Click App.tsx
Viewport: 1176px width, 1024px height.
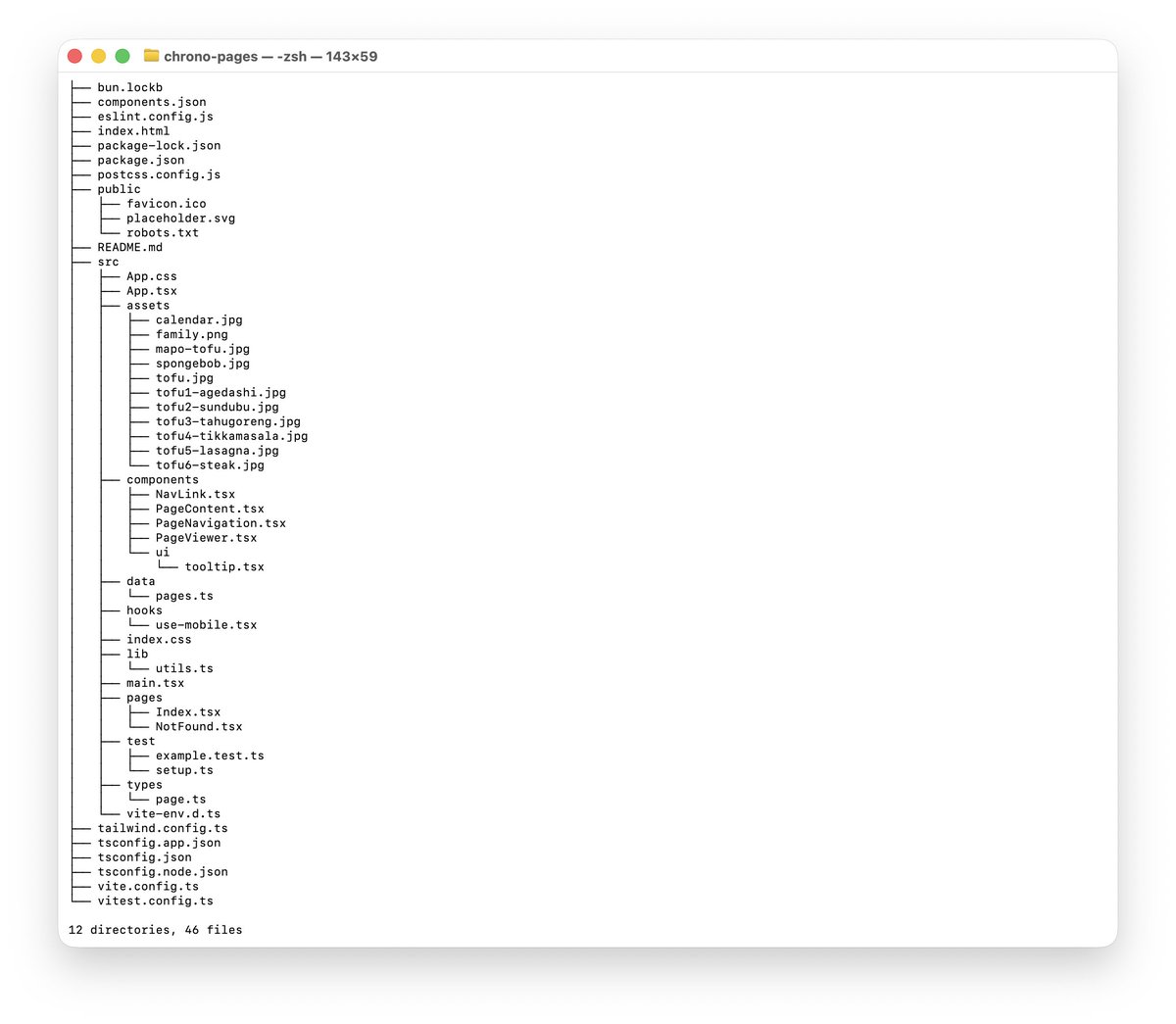coord(152,291)
